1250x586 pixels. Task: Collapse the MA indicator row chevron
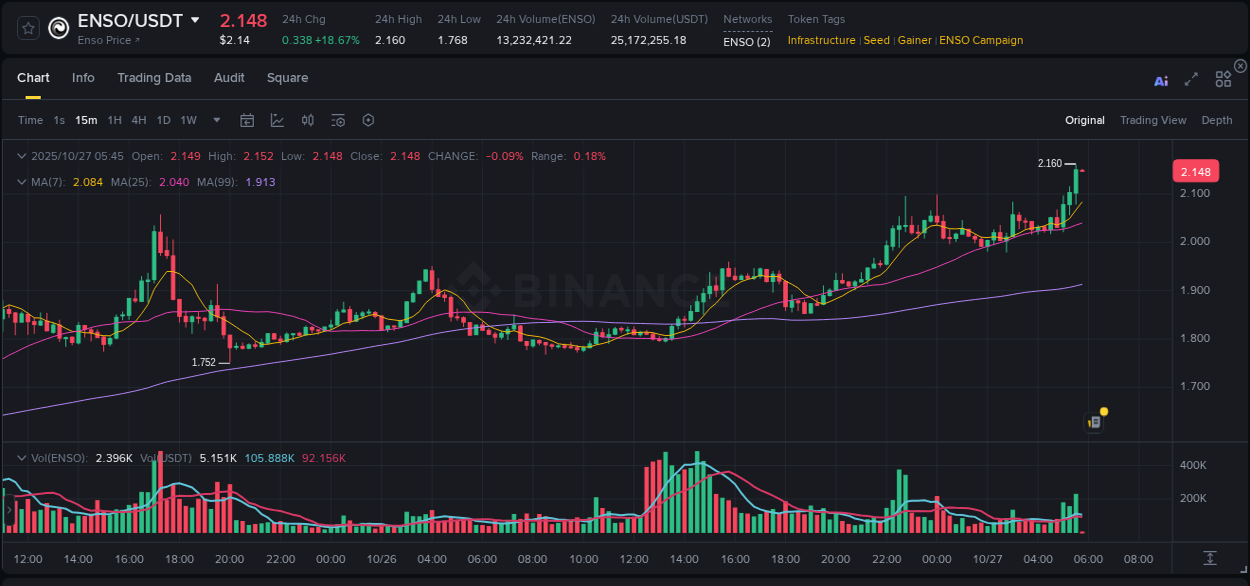point(20,182)
